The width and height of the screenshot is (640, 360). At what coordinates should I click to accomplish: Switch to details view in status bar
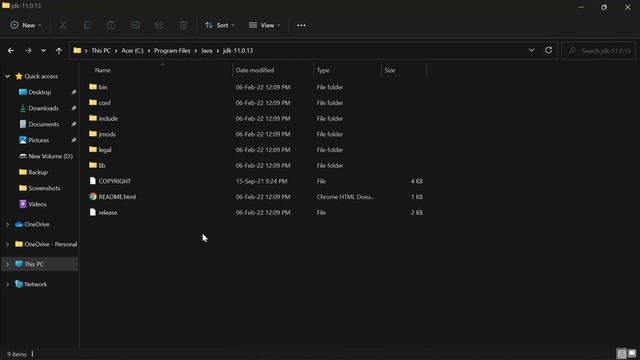pos(622,353)
